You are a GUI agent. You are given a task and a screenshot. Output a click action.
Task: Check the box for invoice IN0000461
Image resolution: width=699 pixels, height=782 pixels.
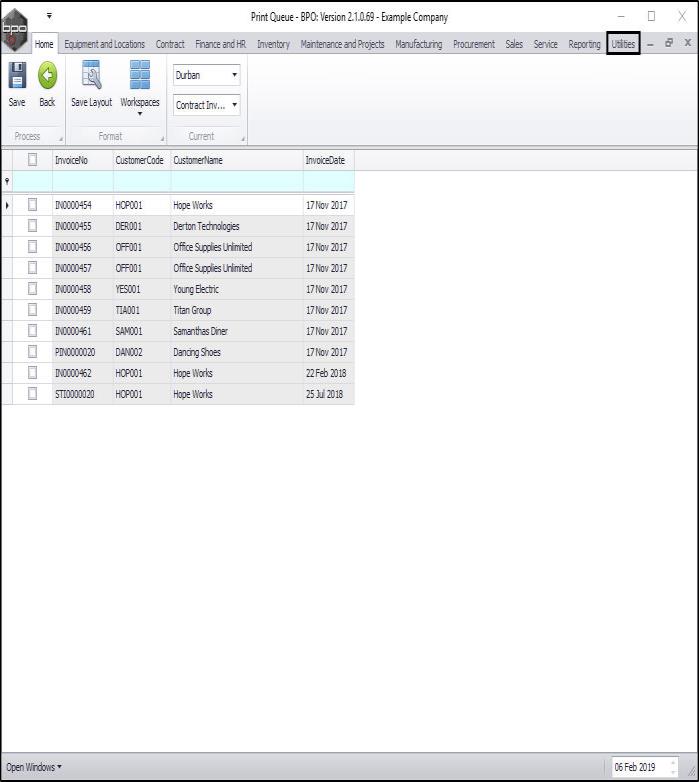pos(32,330)
